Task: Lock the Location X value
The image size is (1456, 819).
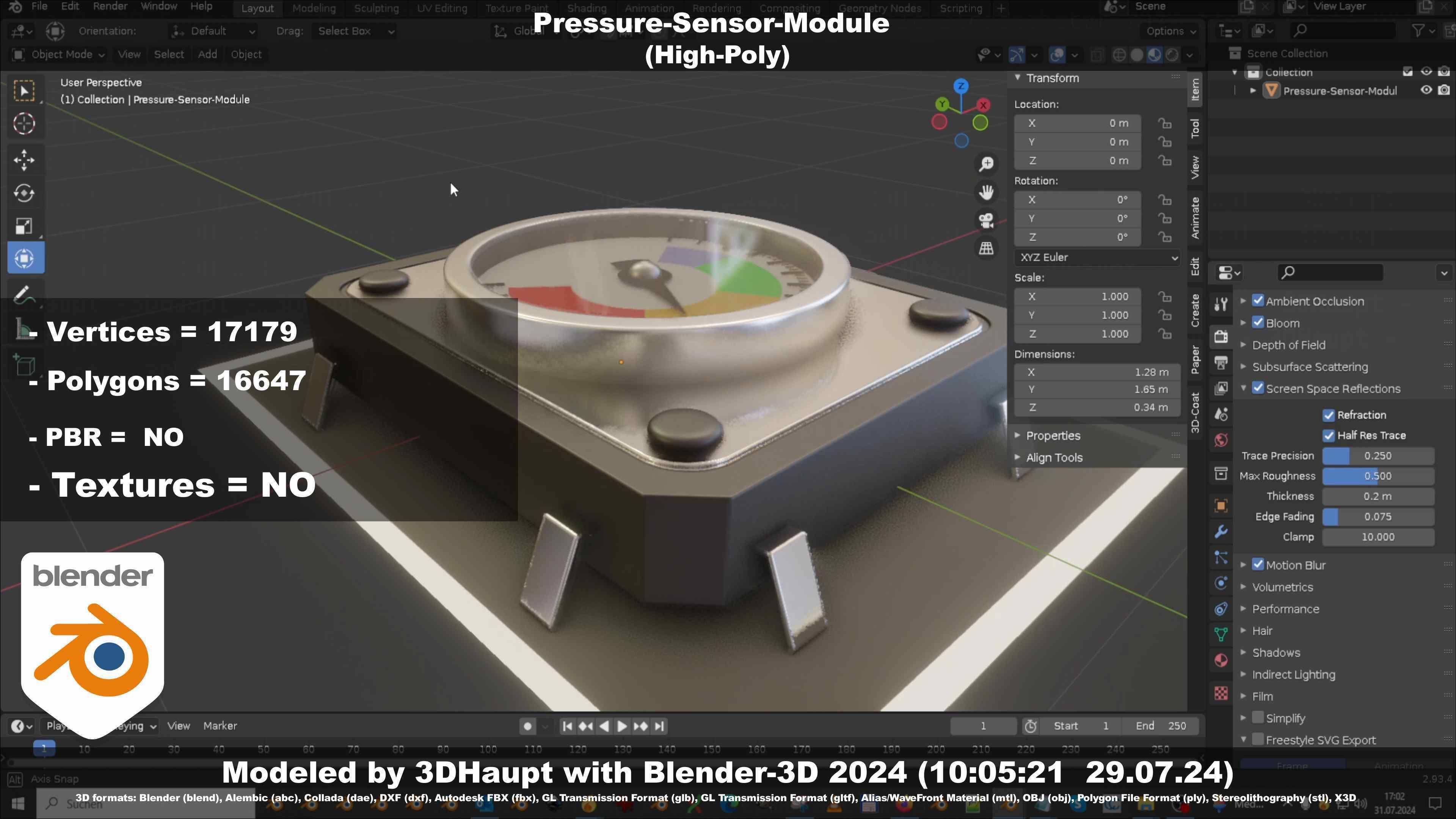Action: coord(1164,123)
